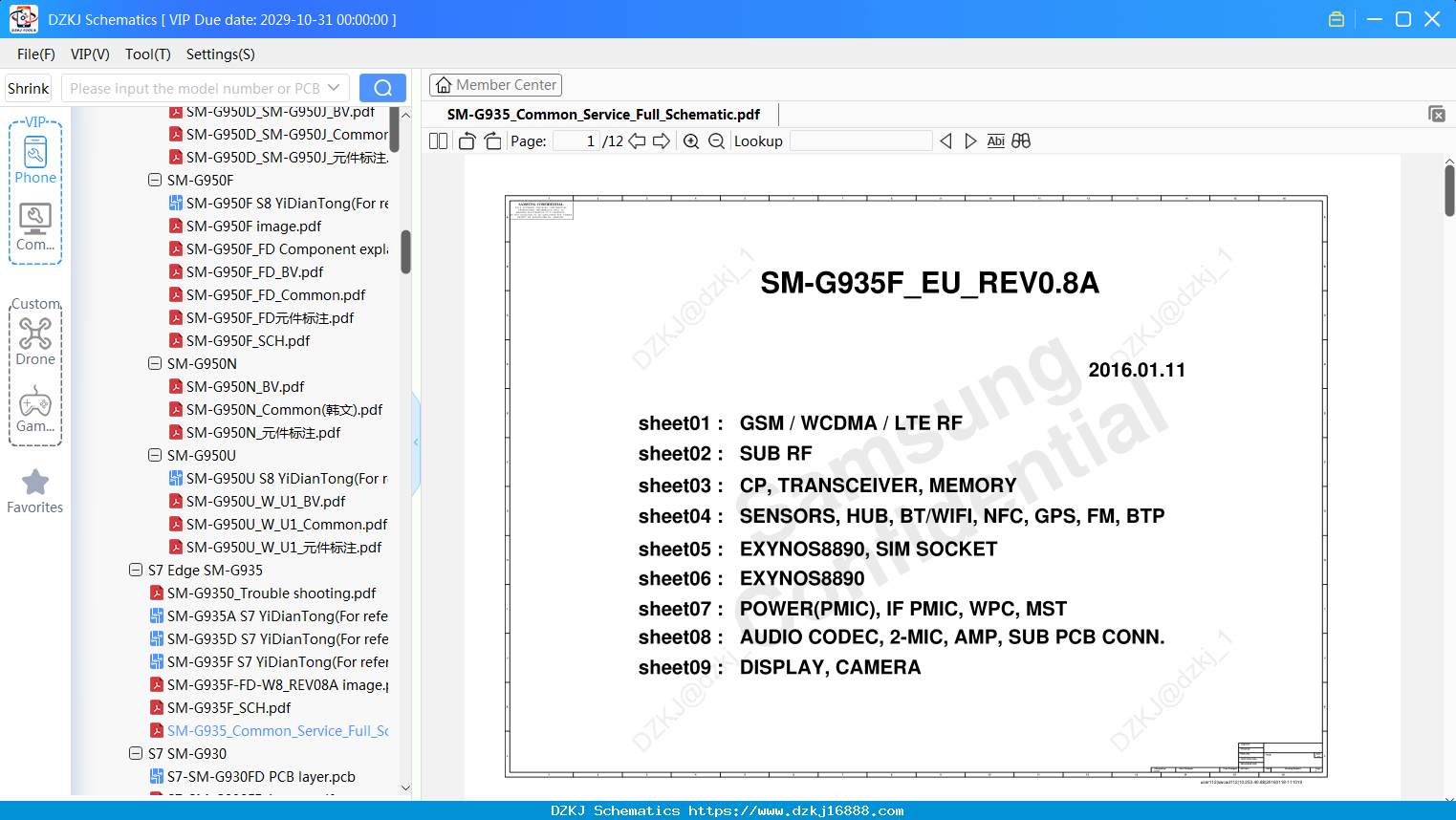The image size is (1456, 820).
Task: Open the VIP(V) menu
Action: [90, 54]
